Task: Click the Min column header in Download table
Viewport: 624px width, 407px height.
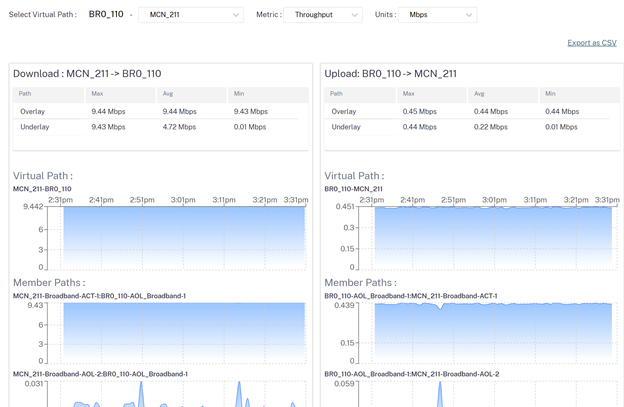Action: 269,94
